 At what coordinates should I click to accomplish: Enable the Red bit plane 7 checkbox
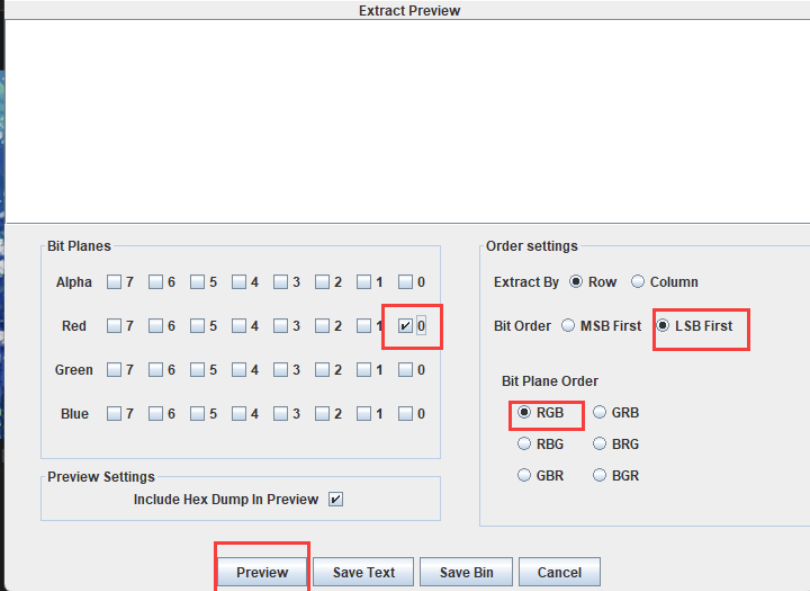pyautogui.click(x=114, y=326)
